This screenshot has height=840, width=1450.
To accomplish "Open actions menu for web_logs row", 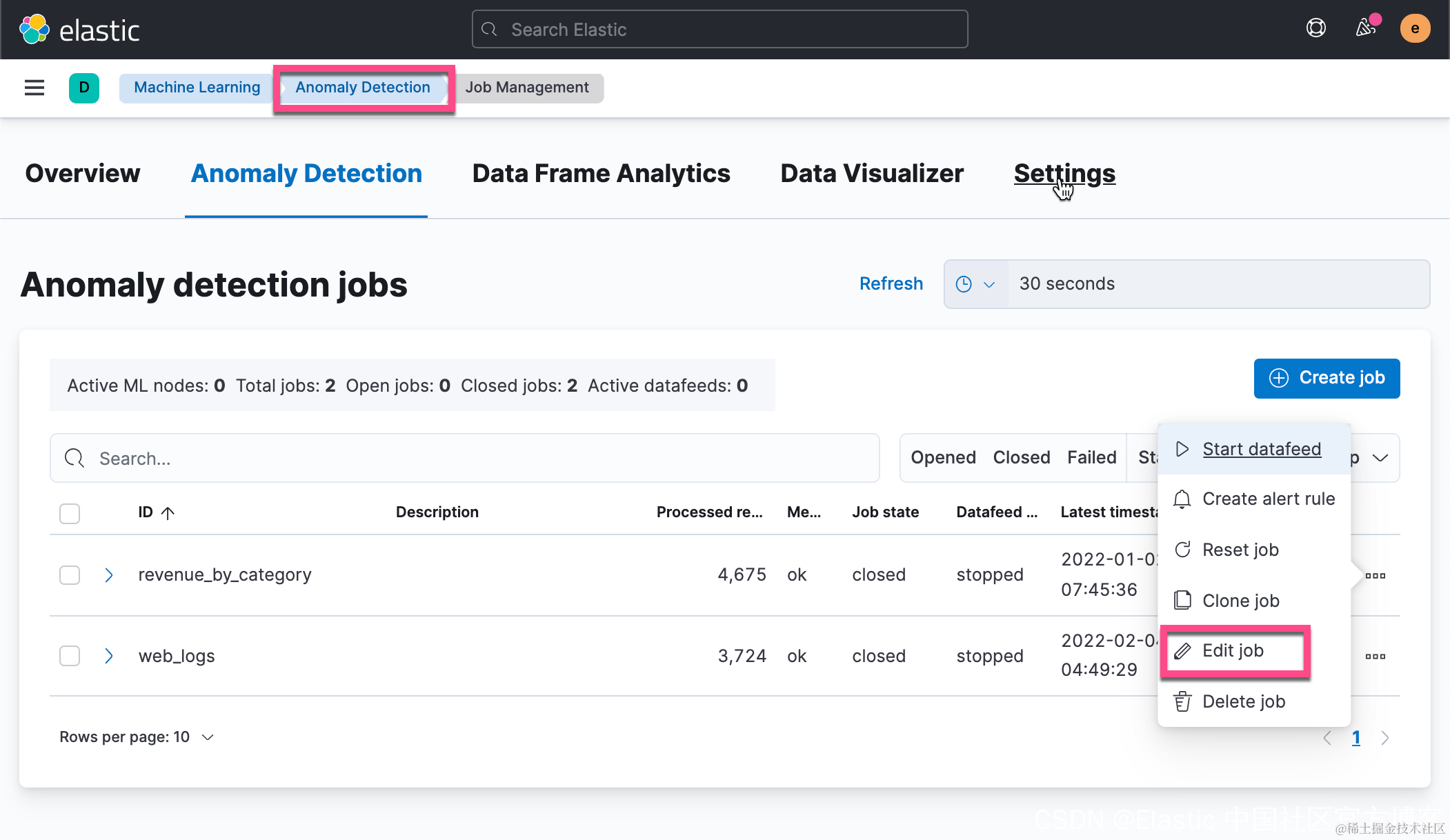I will 1375,656.
